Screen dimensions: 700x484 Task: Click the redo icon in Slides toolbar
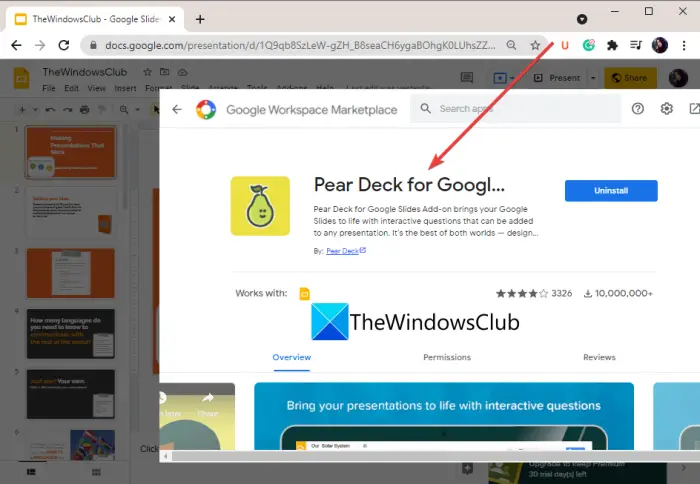pos(67,109)
